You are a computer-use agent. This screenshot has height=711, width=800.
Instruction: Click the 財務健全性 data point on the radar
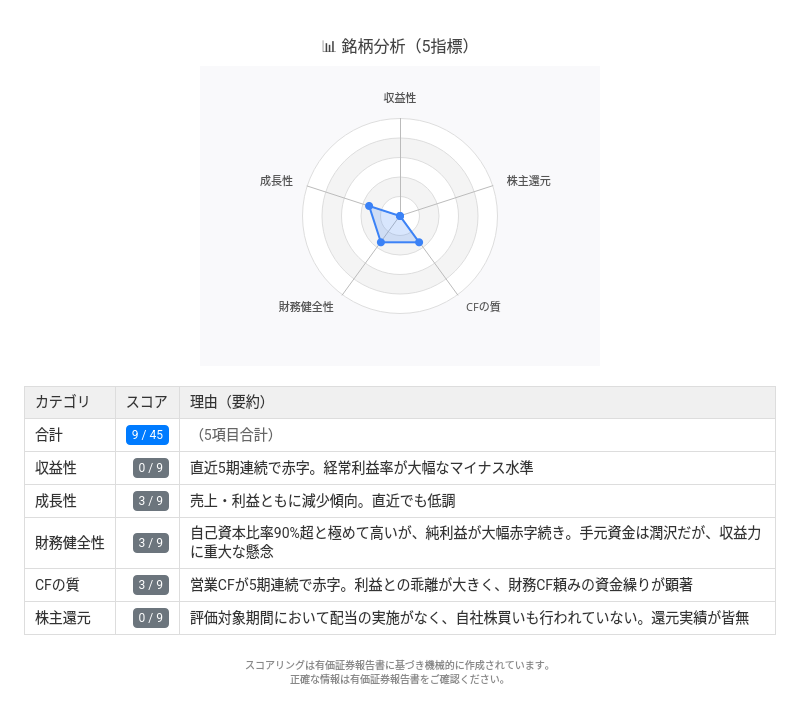[x=381, y=242]
